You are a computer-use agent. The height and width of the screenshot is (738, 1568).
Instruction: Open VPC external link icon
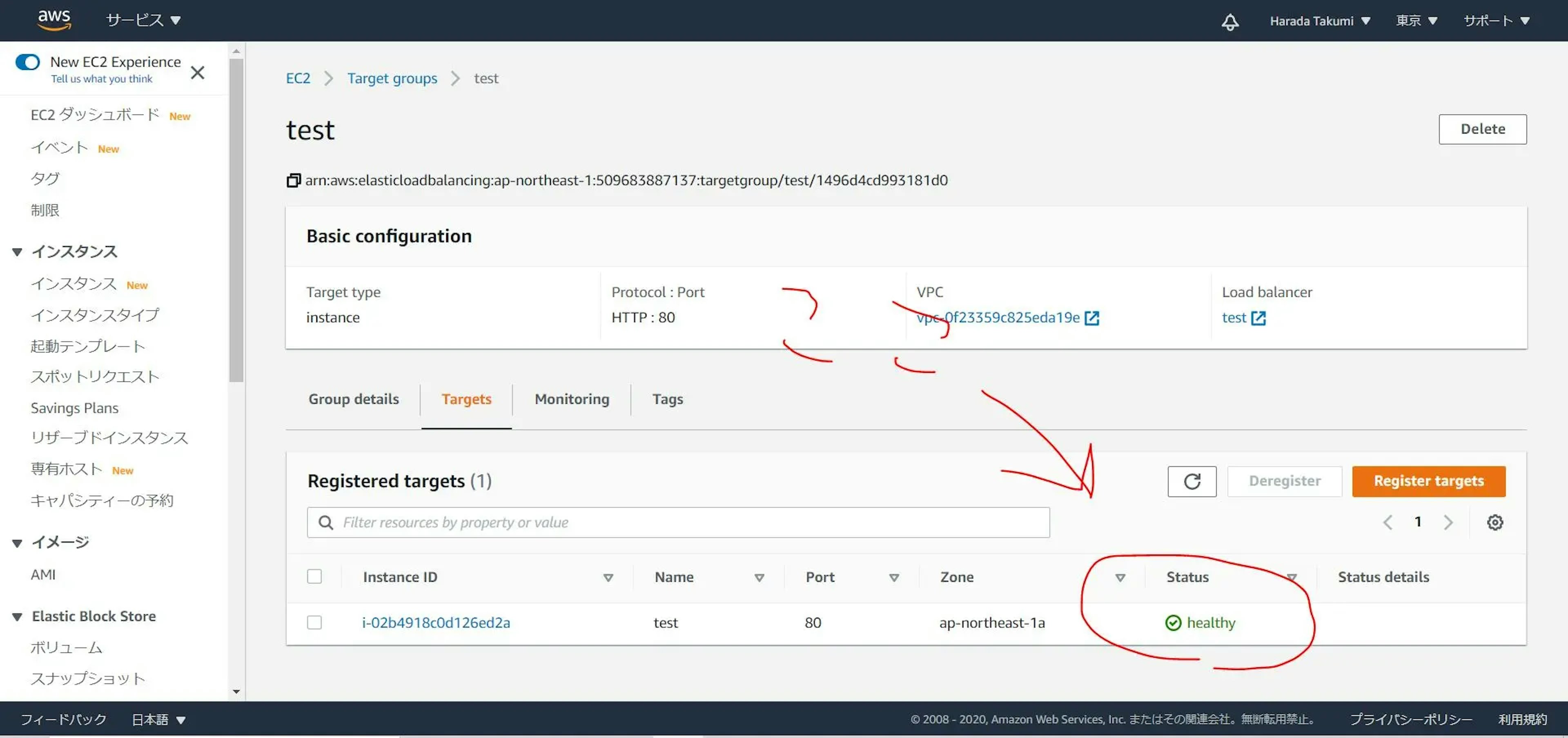click(x=1091, y=318)
